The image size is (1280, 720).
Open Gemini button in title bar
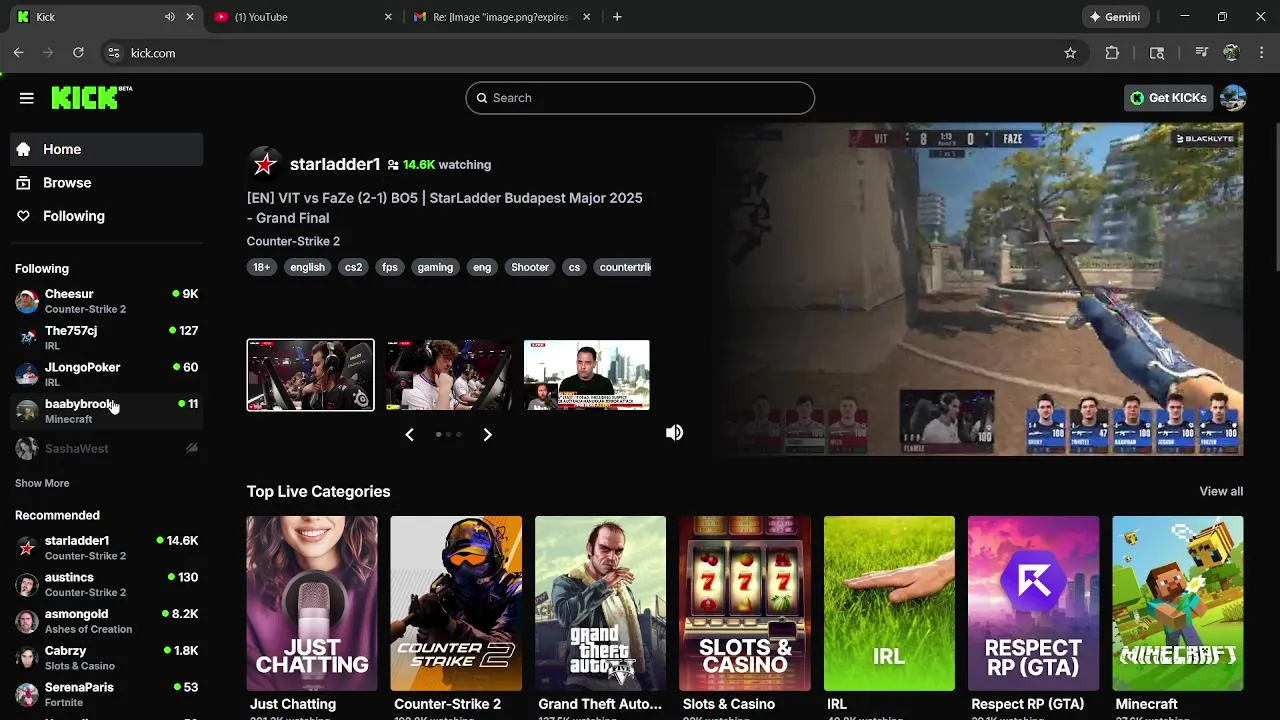coord(1114,17)
